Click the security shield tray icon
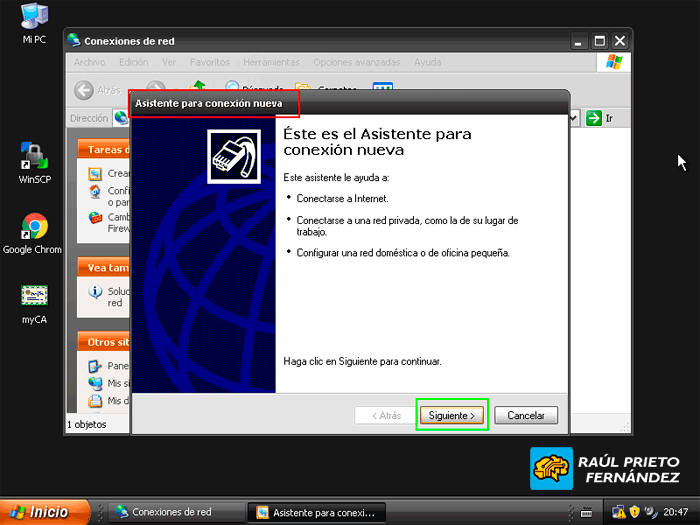 [634, 512]
